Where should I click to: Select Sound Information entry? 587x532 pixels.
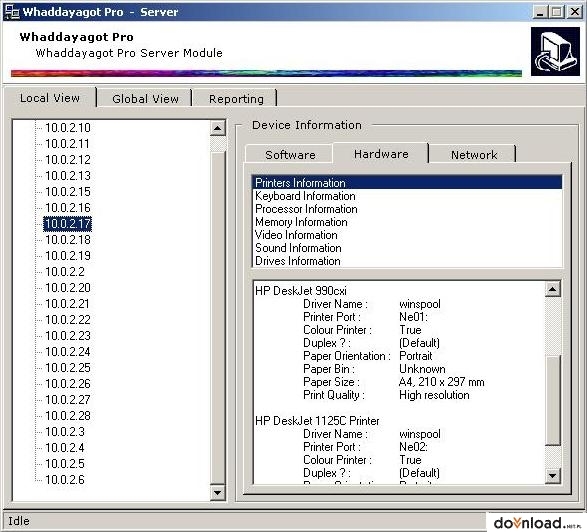coord(407,248)
